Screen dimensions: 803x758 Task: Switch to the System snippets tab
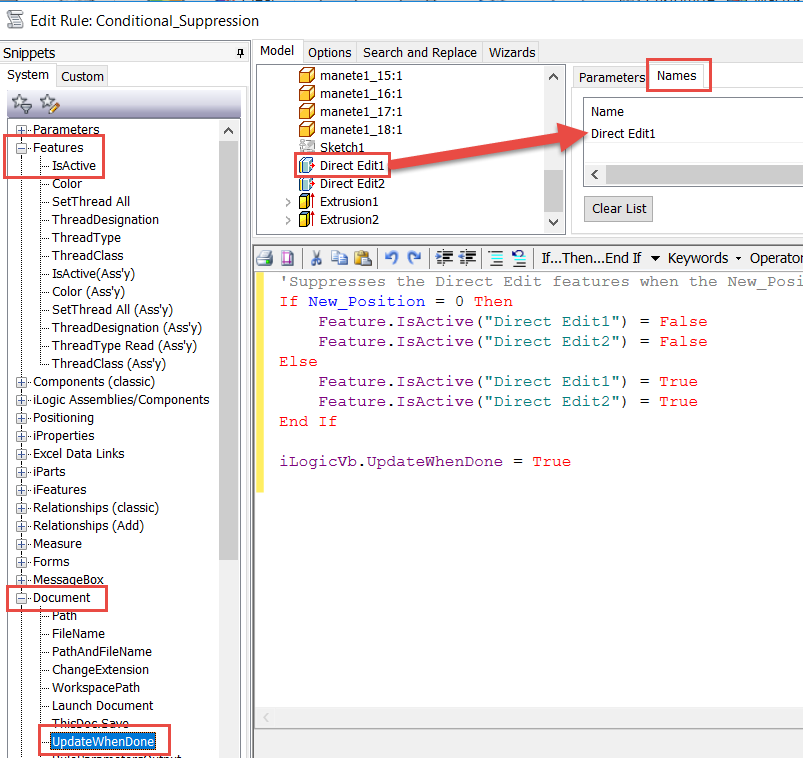point(28,75)
